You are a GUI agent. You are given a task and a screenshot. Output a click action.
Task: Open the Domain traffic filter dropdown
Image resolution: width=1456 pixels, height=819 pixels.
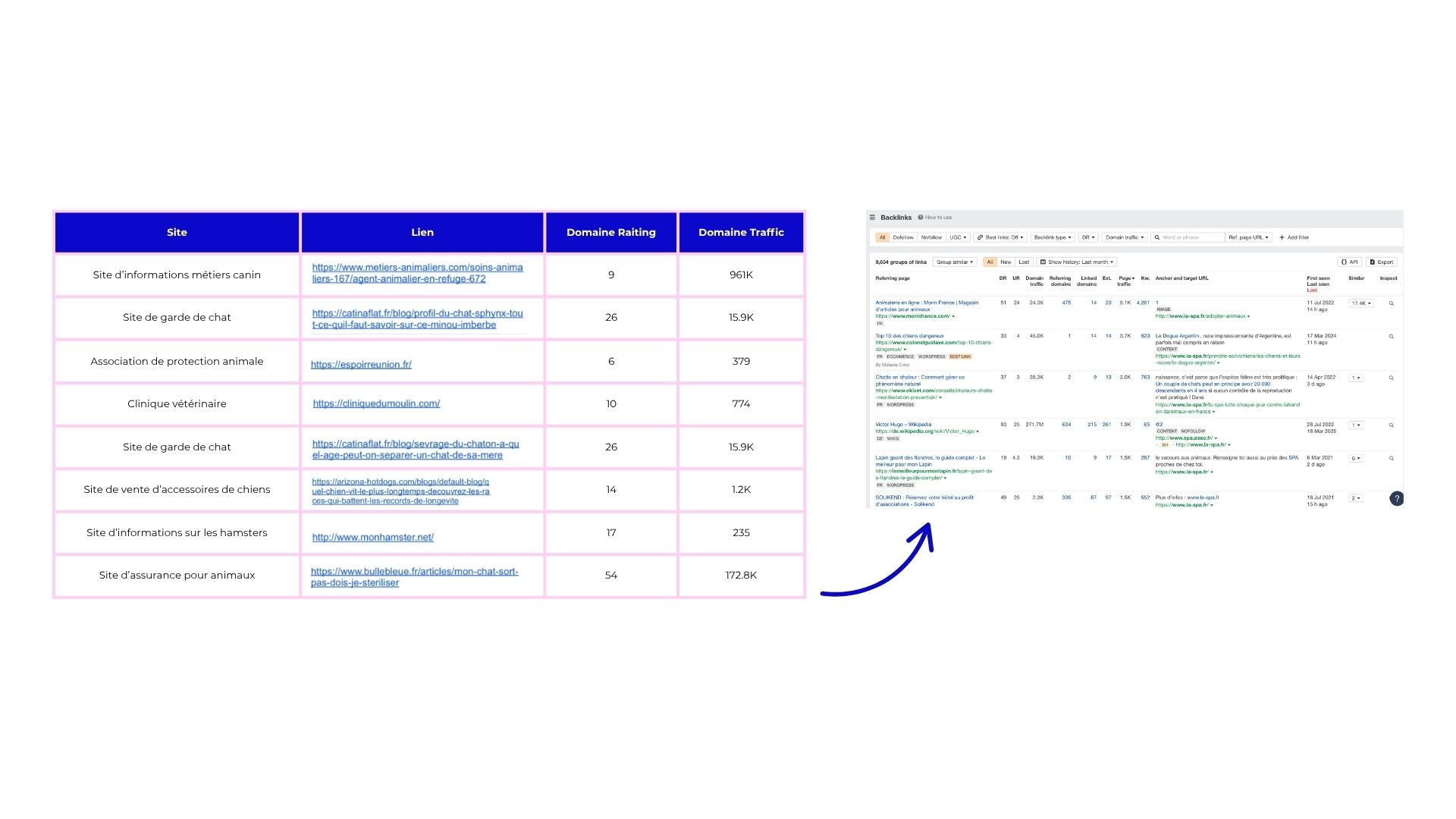point(1125,237)
